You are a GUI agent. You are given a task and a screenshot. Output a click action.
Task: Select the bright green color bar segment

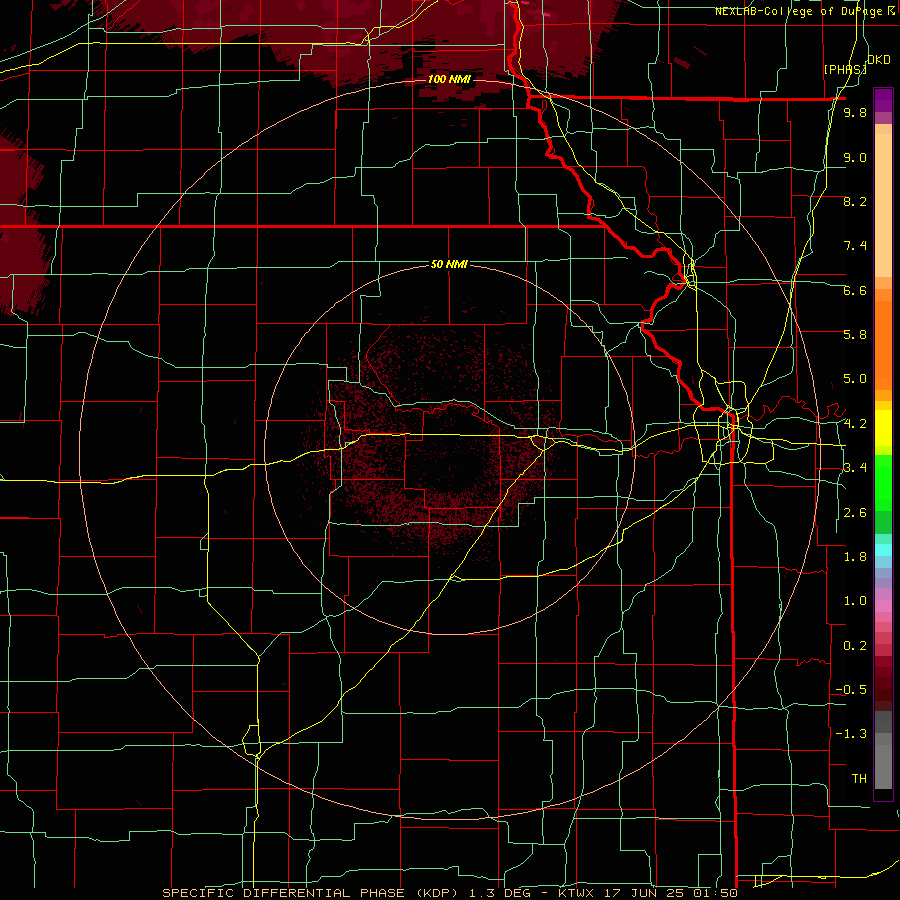click(x=883, y=482)
